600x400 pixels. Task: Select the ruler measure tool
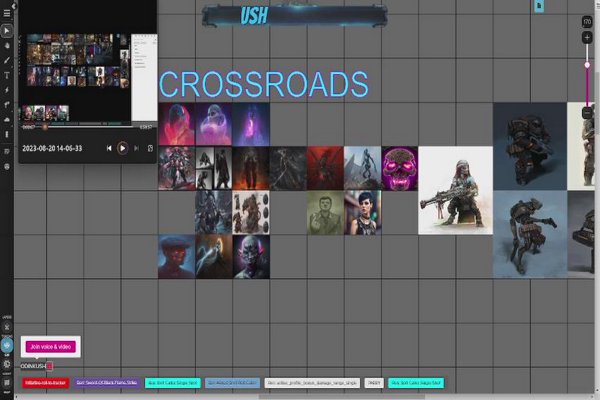[x=7, y=104]
